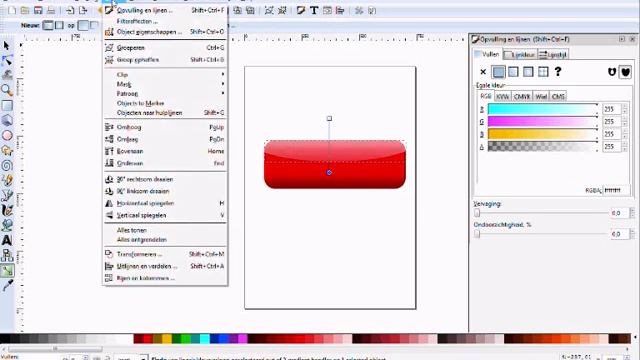Image resolution: width=640 pixels, height=360 pixels.
Task: Select the Gradient tool
Action: (7, 270)
